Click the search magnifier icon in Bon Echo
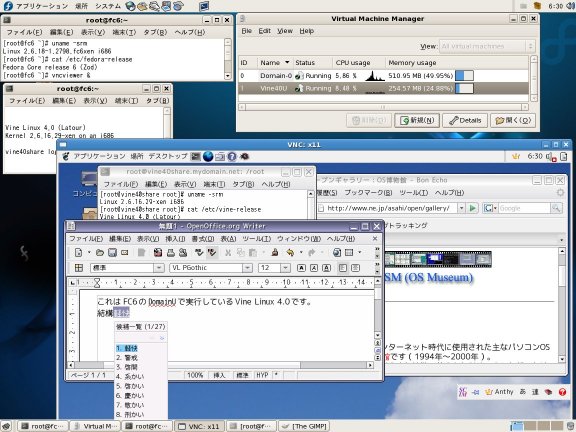 click(x=556, y=208)
